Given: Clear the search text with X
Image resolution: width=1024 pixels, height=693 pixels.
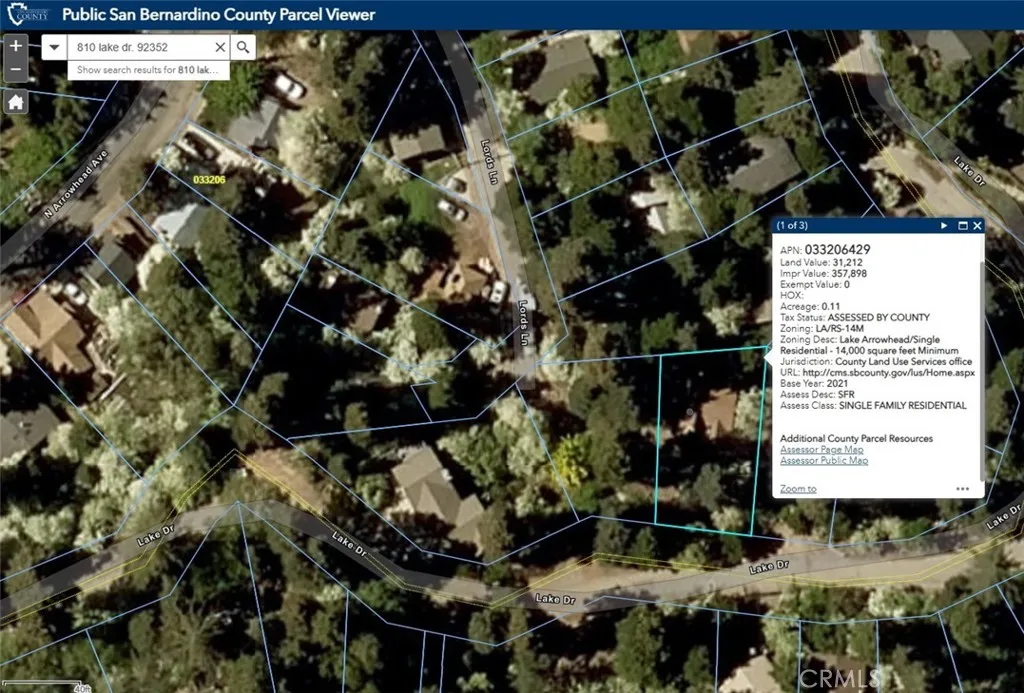Looking at the screenshot, I should (x=220, y=47).
